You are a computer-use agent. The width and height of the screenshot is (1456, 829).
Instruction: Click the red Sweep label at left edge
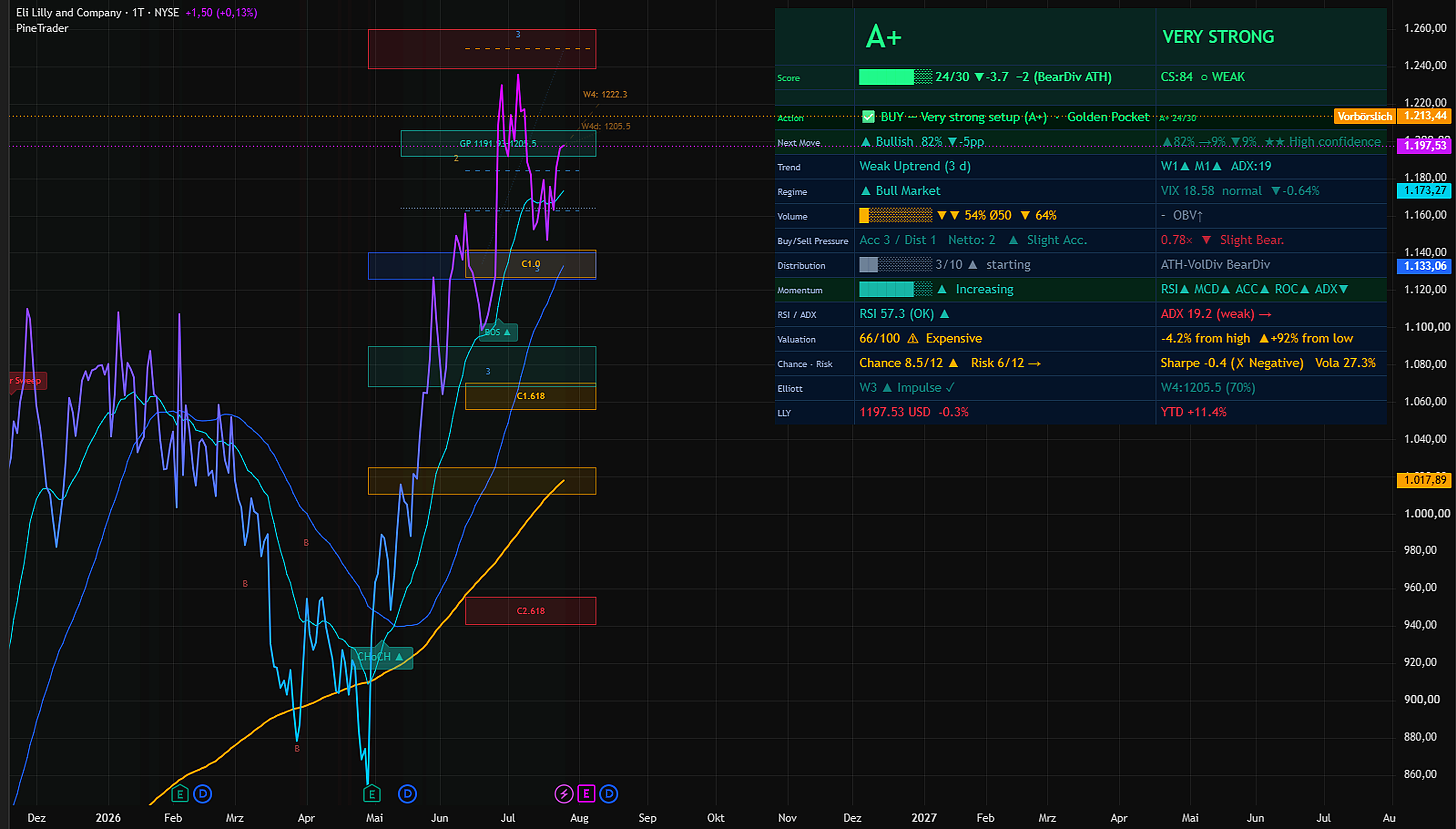point(27,380)
